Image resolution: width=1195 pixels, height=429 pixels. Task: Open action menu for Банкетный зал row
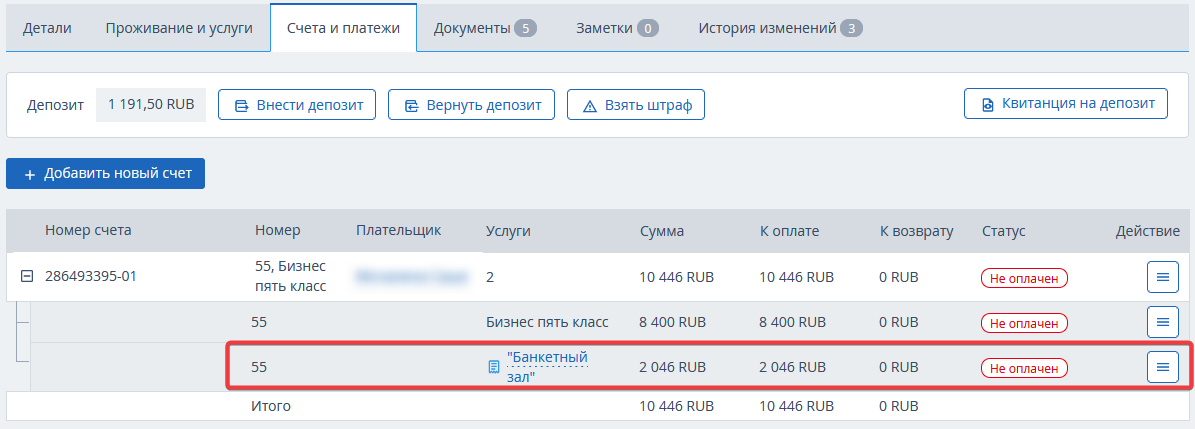pos(1162,367)
